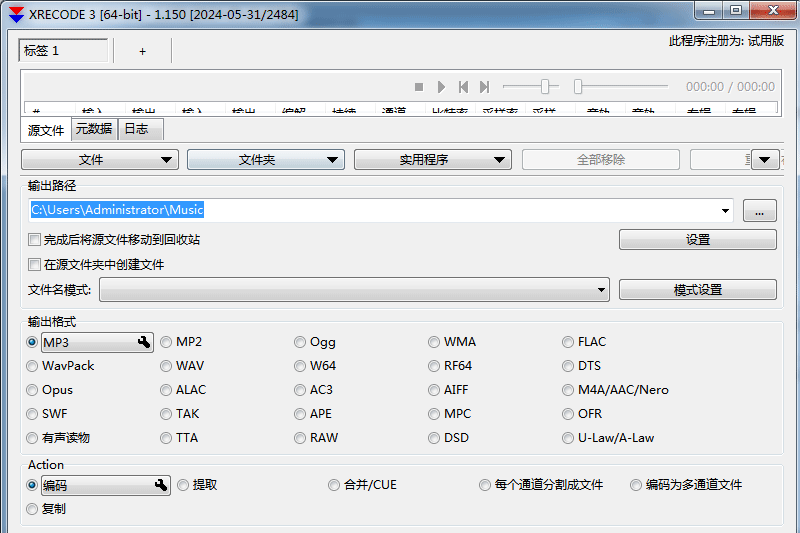Image resolution: width=800 pixels, height=533 pixels.
Task: Select OFR output format
Action: point(568,414)
